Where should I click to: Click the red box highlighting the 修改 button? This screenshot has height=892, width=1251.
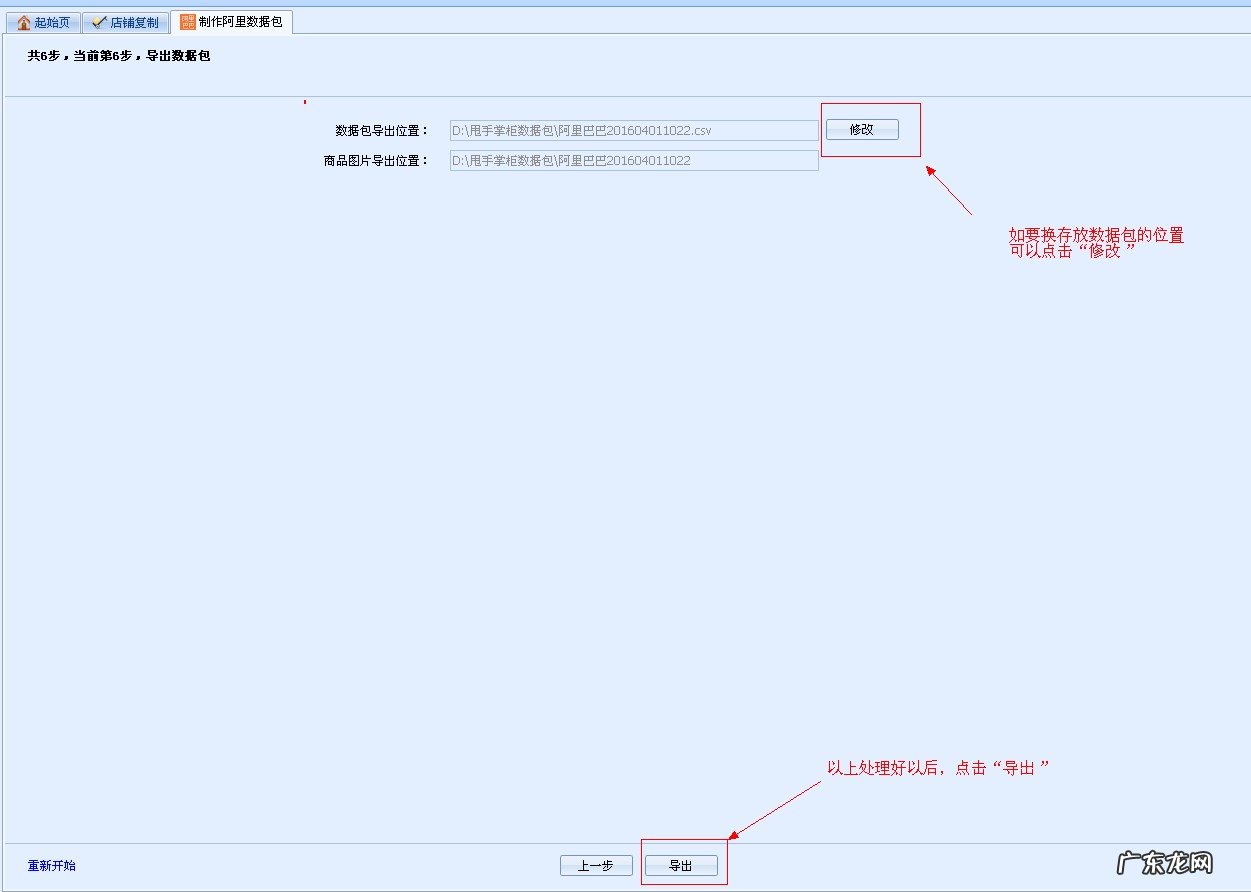point(870,129)
